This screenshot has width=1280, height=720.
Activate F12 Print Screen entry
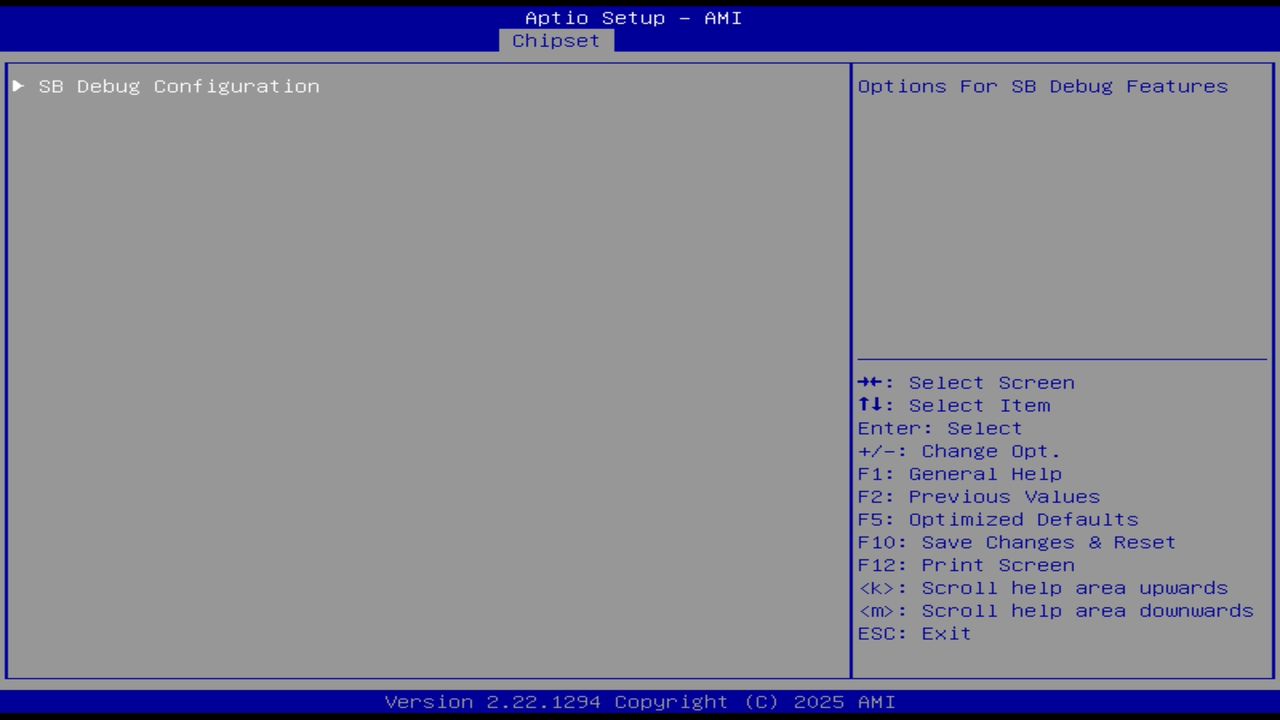(965, 565)
